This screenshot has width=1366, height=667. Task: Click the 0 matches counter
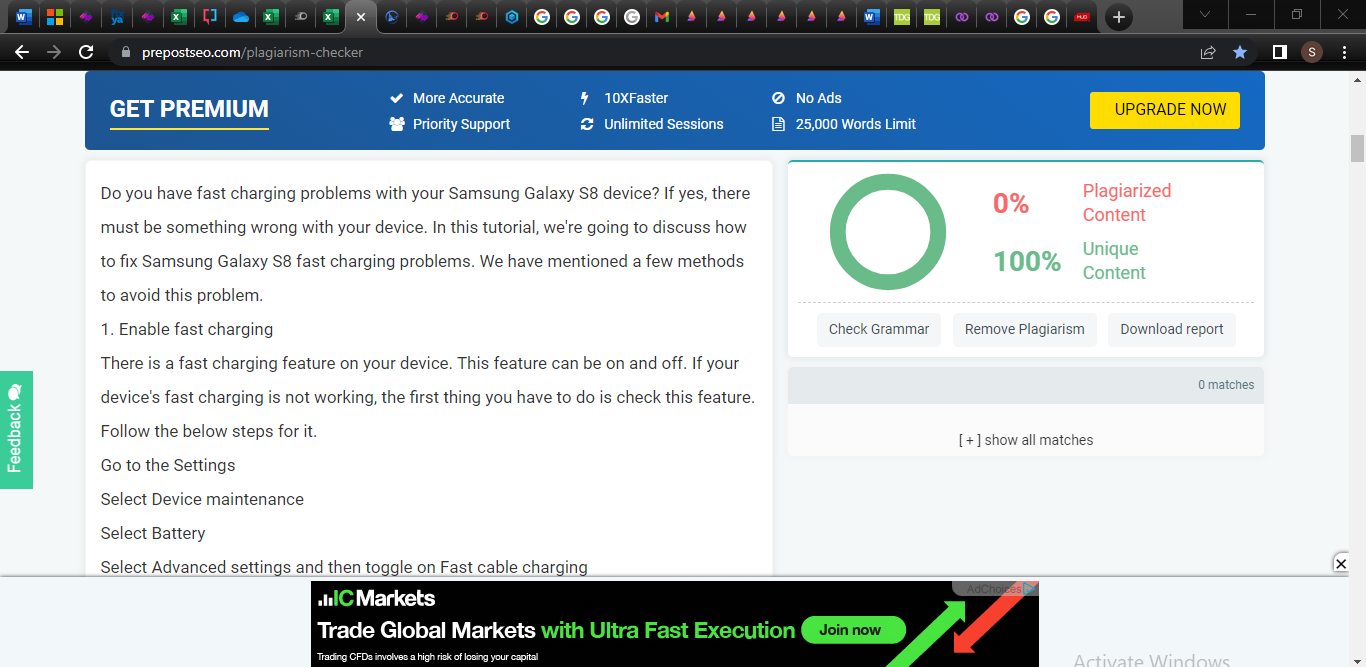click(x=1226, y=385)
